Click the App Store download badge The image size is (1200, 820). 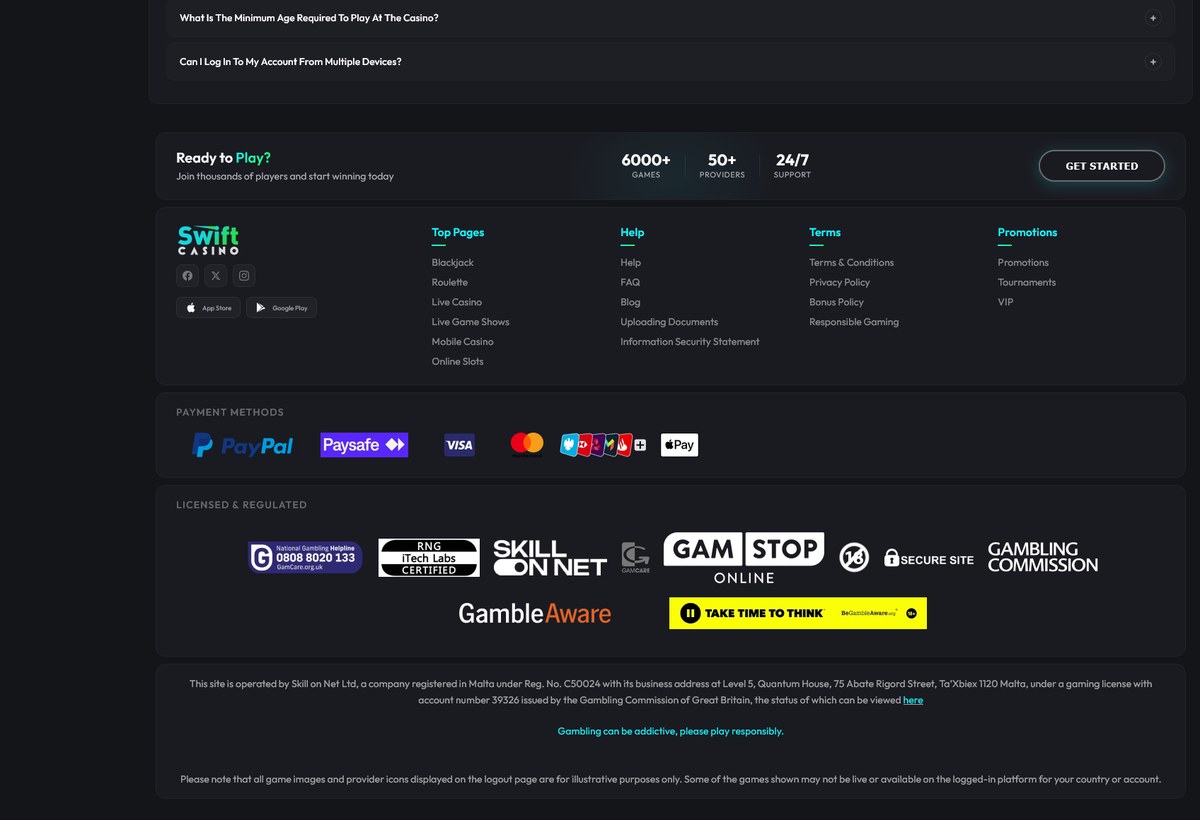208,308
